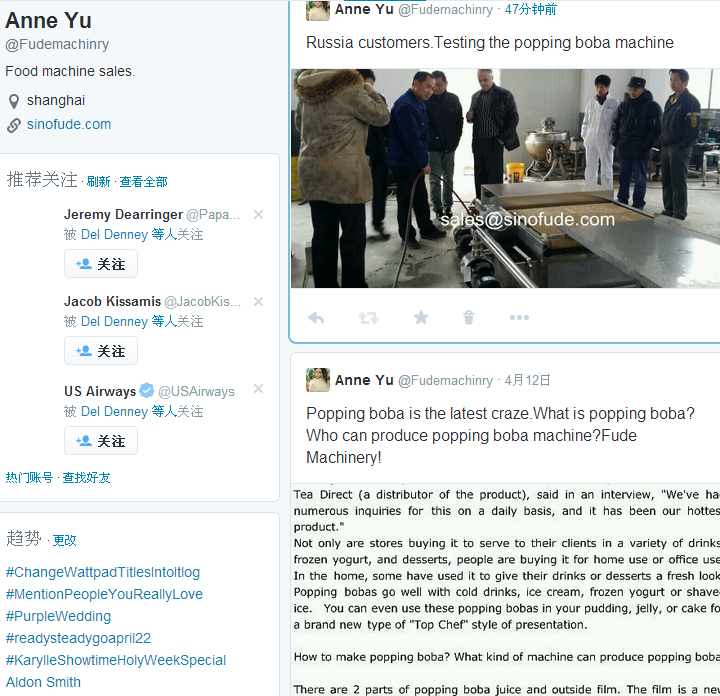Dismiss the US Airways suggestion
720x696 pixels.
tap(259, 389)
